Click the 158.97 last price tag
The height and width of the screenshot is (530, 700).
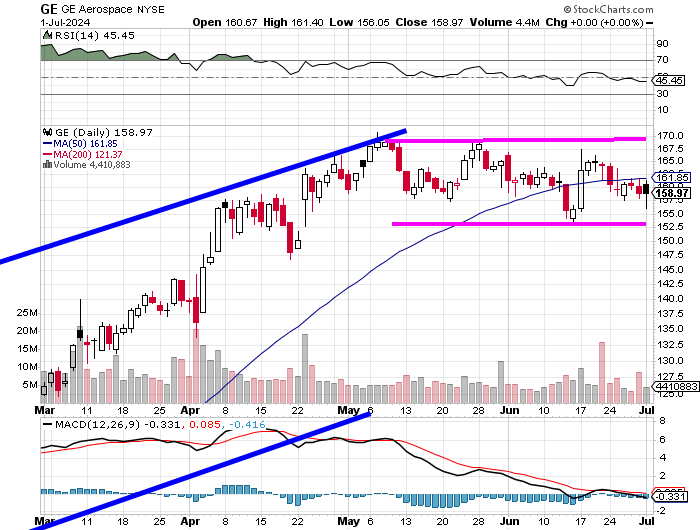(671, 193)
